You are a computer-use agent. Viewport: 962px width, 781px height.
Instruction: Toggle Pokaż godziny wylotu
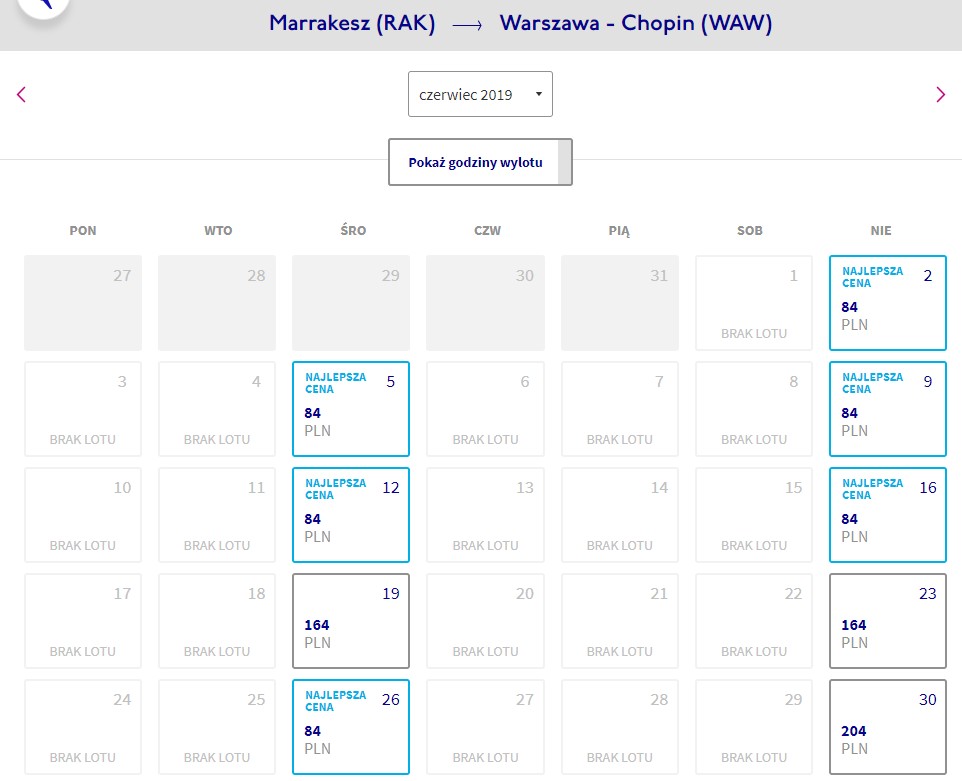tap(480, 162)
